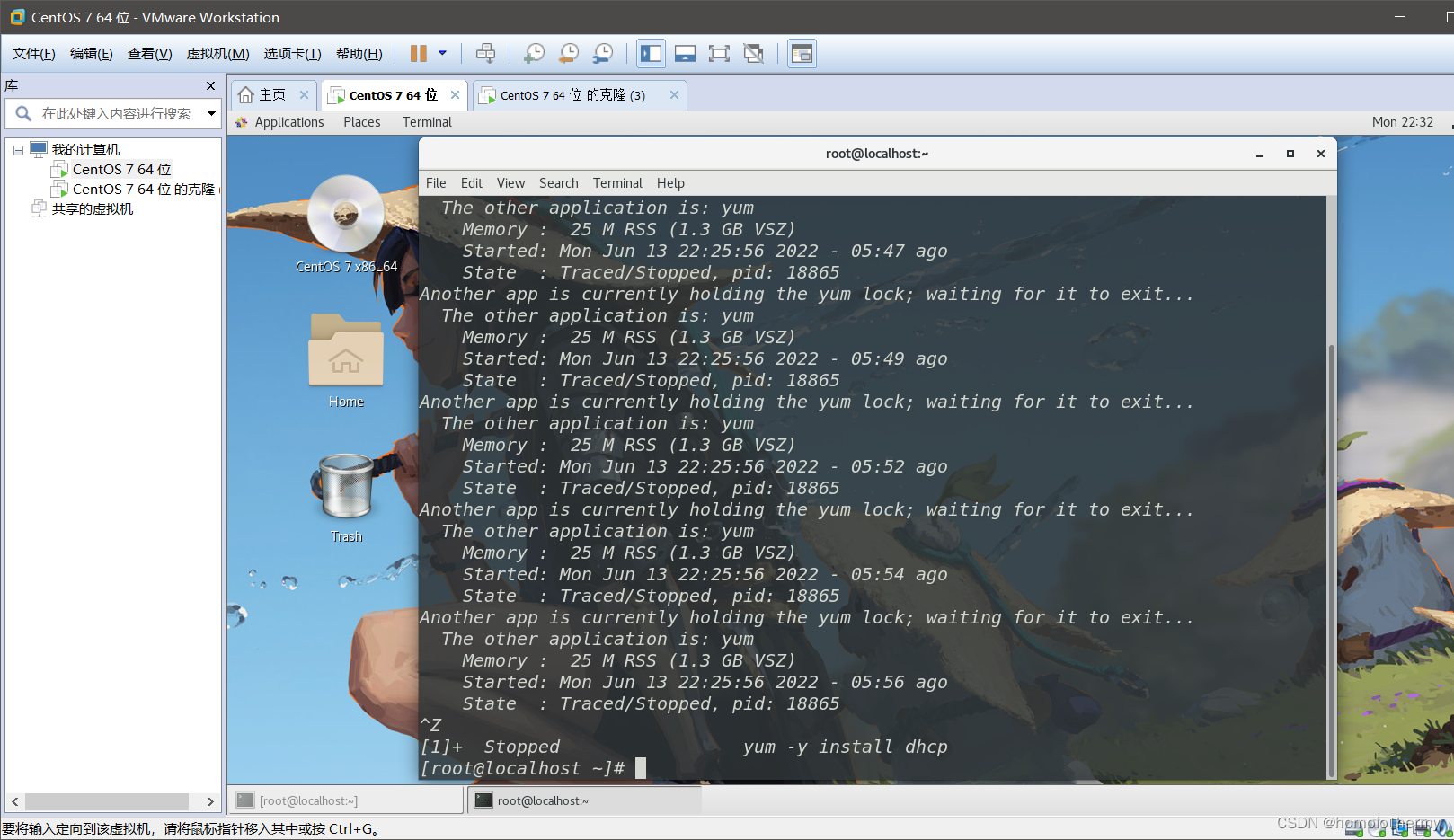
Task: Take a snapshot using the clock-plus icon
Action: pos(534,54)
